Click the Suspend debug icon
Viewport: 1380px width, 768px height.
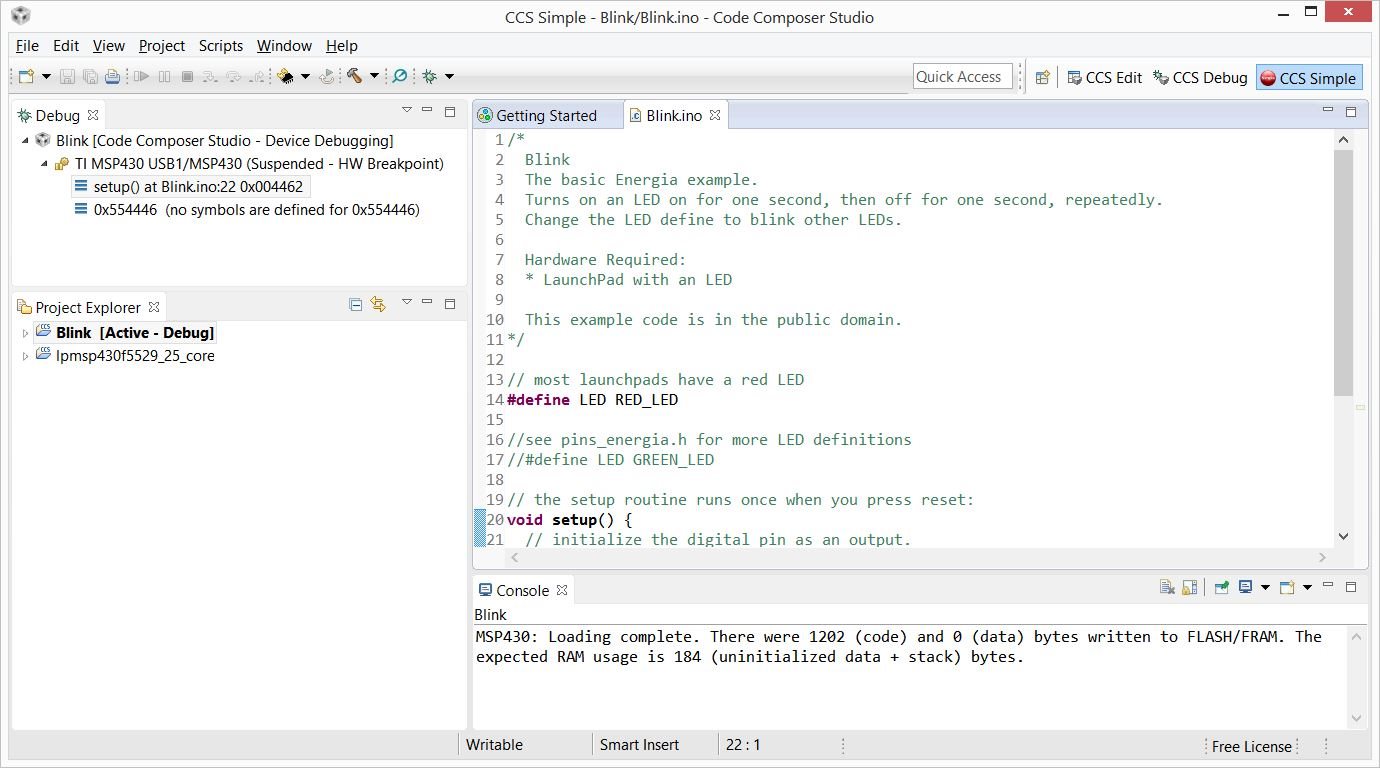pyautogui.click(x=164, y=76)
